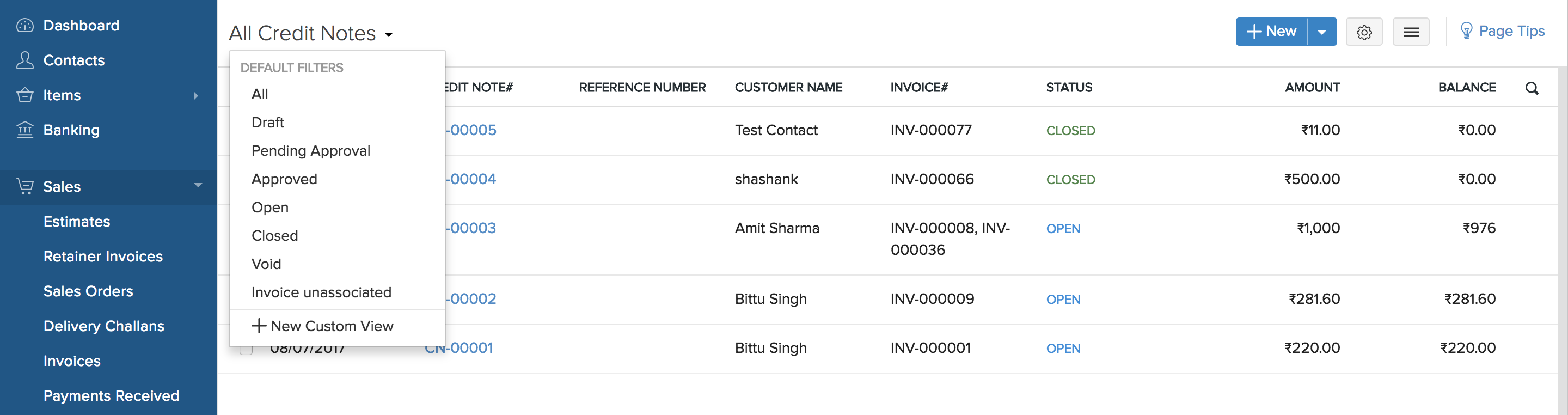The image size is (1568, 415).
Task: Toggle checkbox for the CN-00001 row
Action: click(246, 350)
